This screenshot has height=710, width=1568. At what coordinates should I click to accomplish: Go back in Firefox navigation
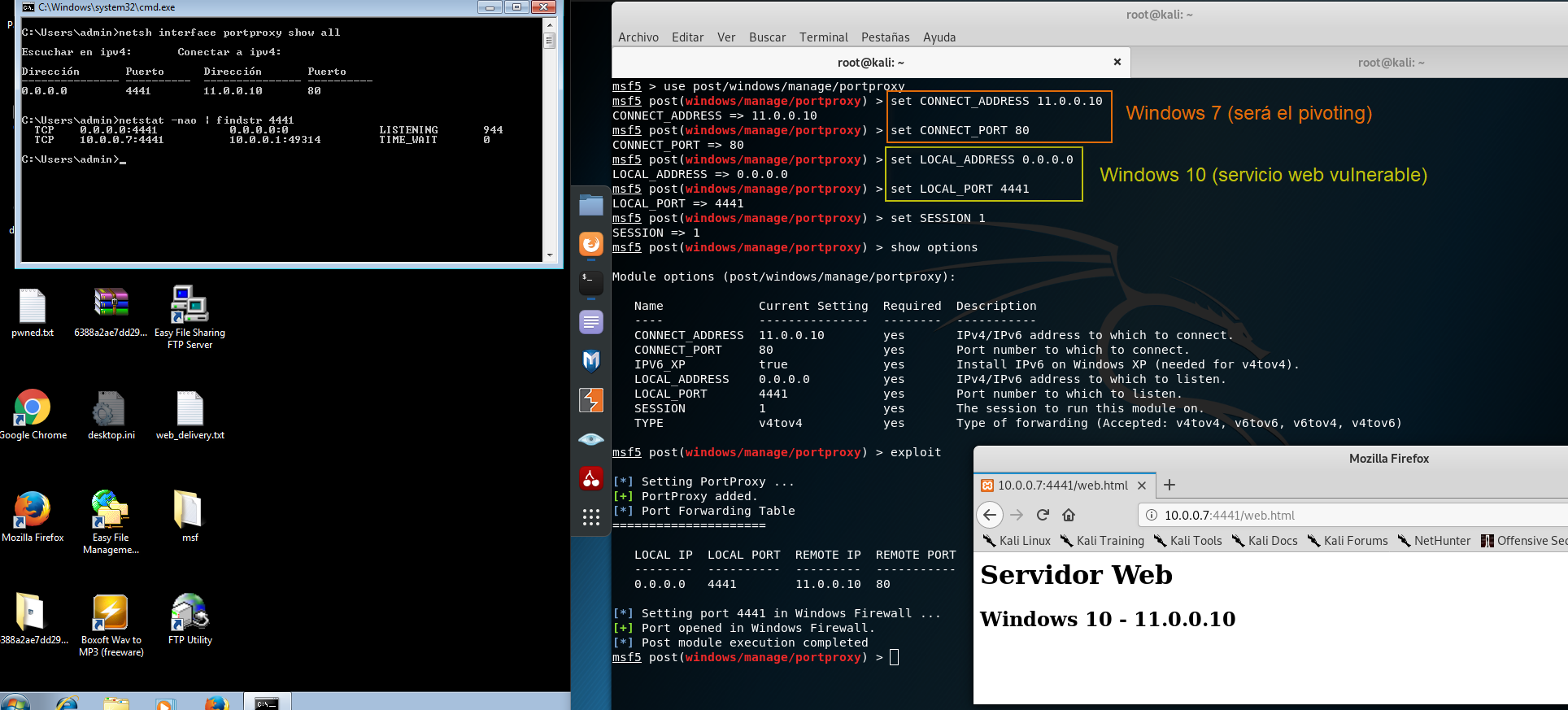click(x=989, y=515)
